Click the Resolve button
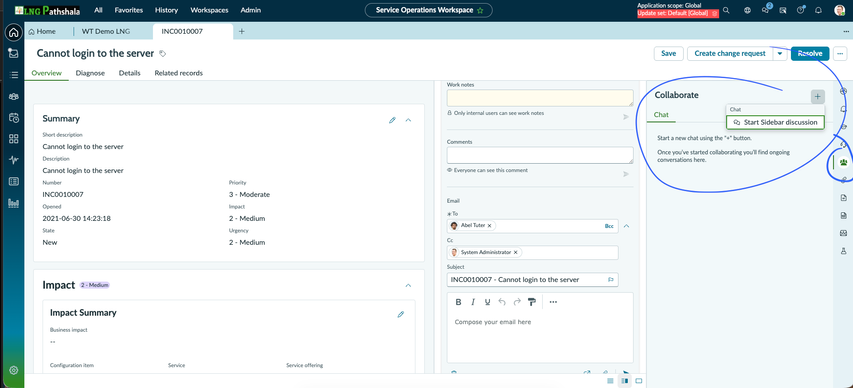Viewport: 853px width, 388px height. pyautogui.click(x=810, y=53)
